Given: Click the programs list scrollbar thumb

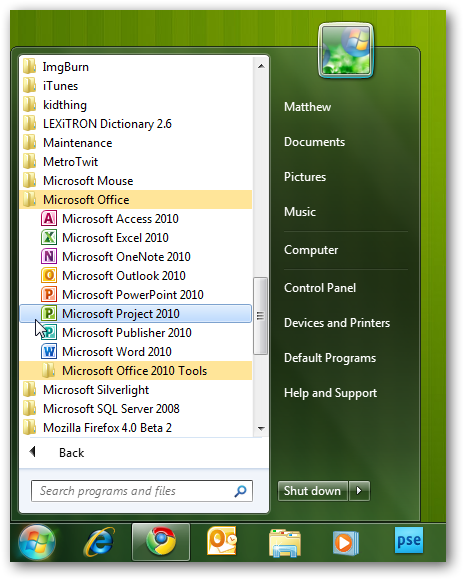Looking at the screenshot, I should click(x=260, y=316).
